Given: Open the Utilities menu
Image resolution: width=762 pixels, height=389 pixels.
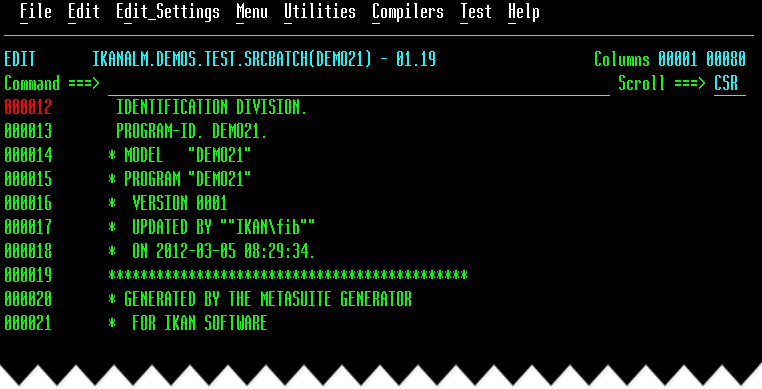Looking at the screenshot, I should click(320, 12).
